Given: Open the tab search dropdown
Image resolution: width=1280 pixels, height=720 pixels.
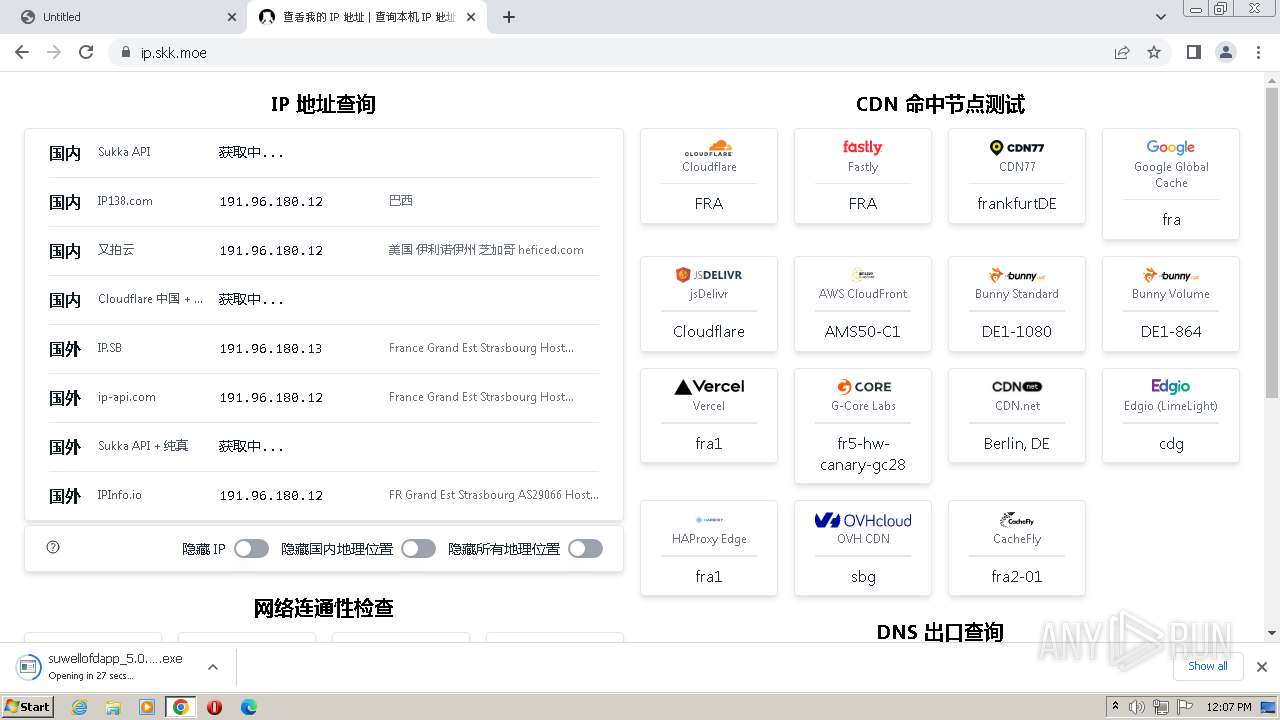Looking at the screenshot, I should click(x=1161, y=17).
